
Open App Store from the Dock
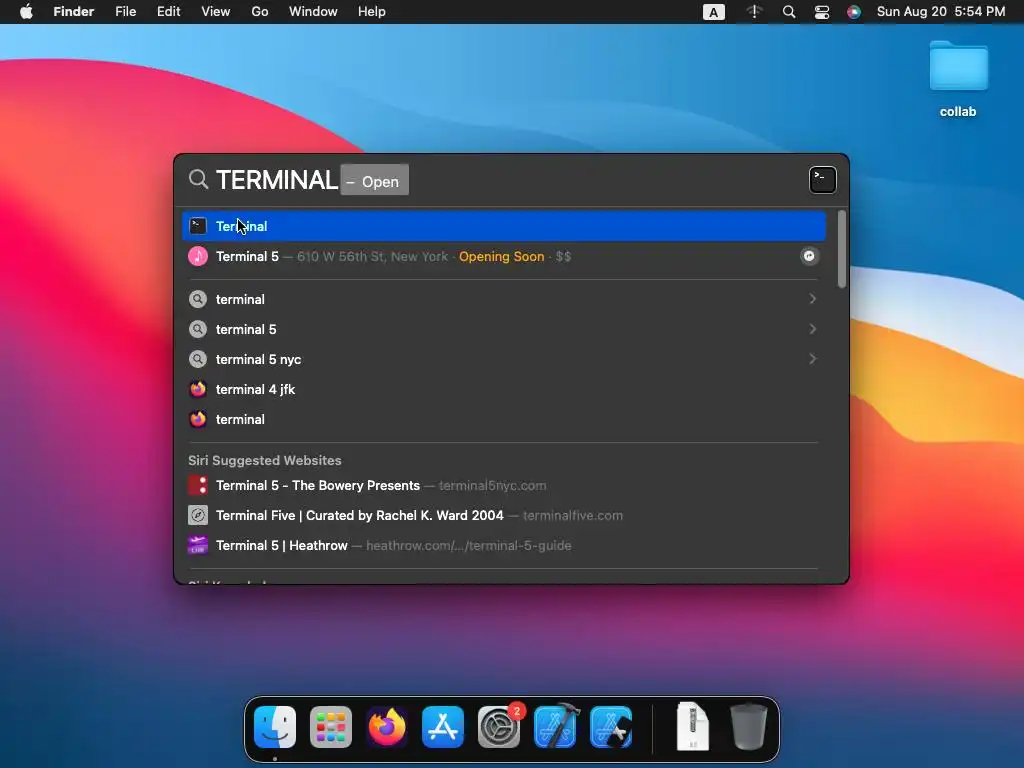(x=443, y=727)
